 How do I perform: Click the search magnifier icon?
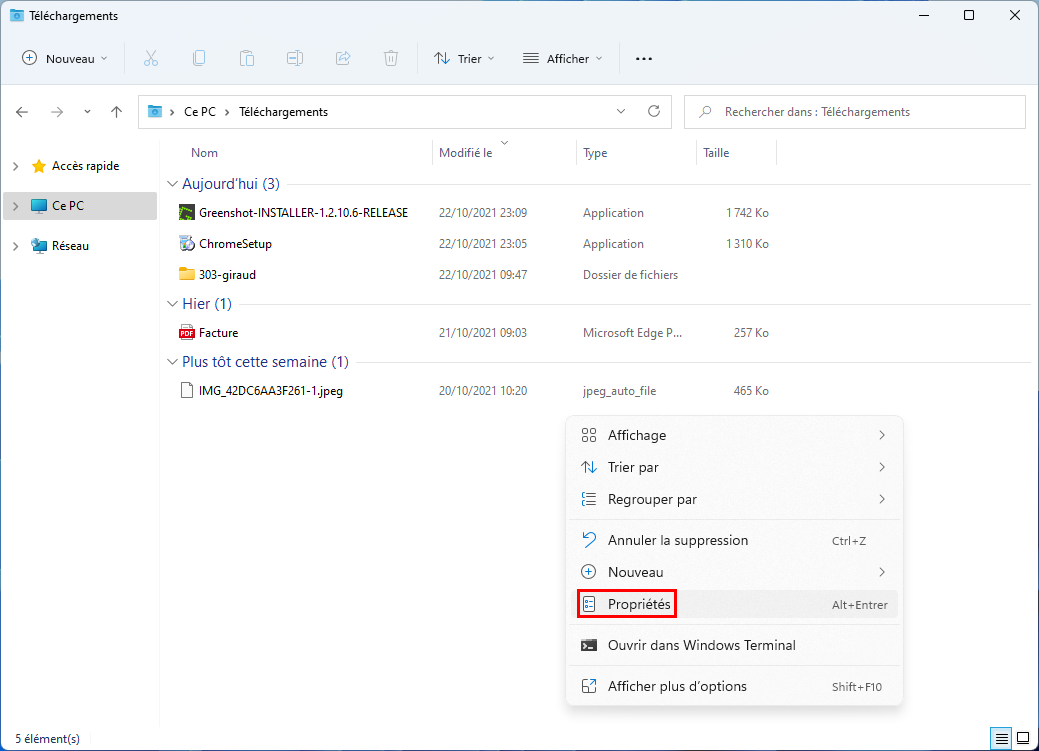click(706, 111)
